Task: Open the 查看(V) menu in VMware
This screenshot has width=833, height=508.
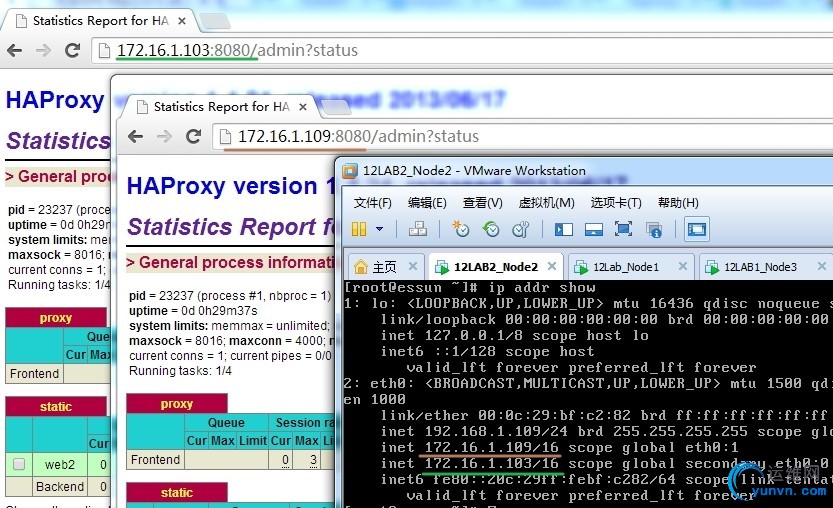Action: pyautogui.click(x=482, y=202)
